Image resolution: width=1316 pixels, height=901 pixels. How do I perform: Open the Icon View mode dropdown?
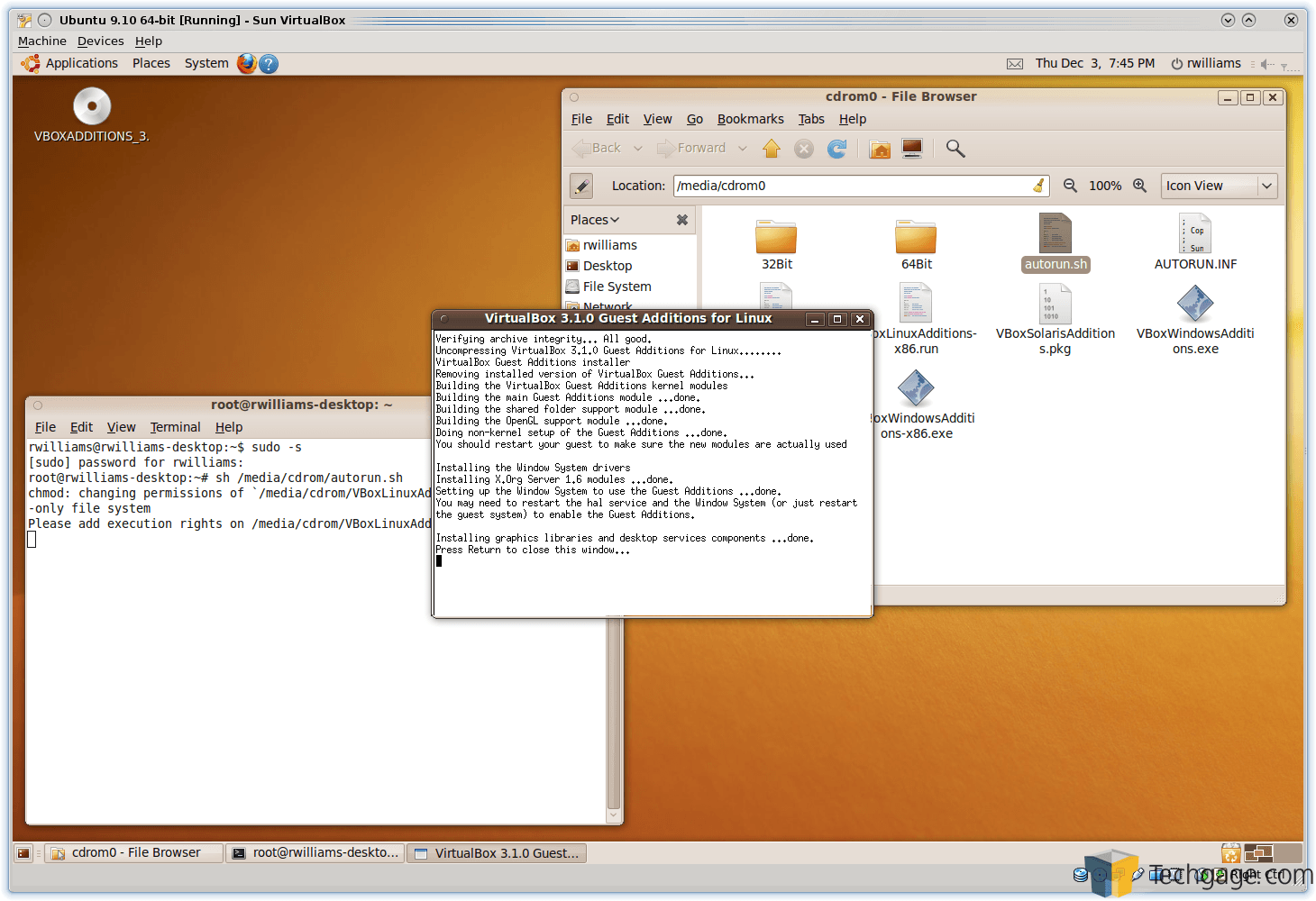point(1220,186)
